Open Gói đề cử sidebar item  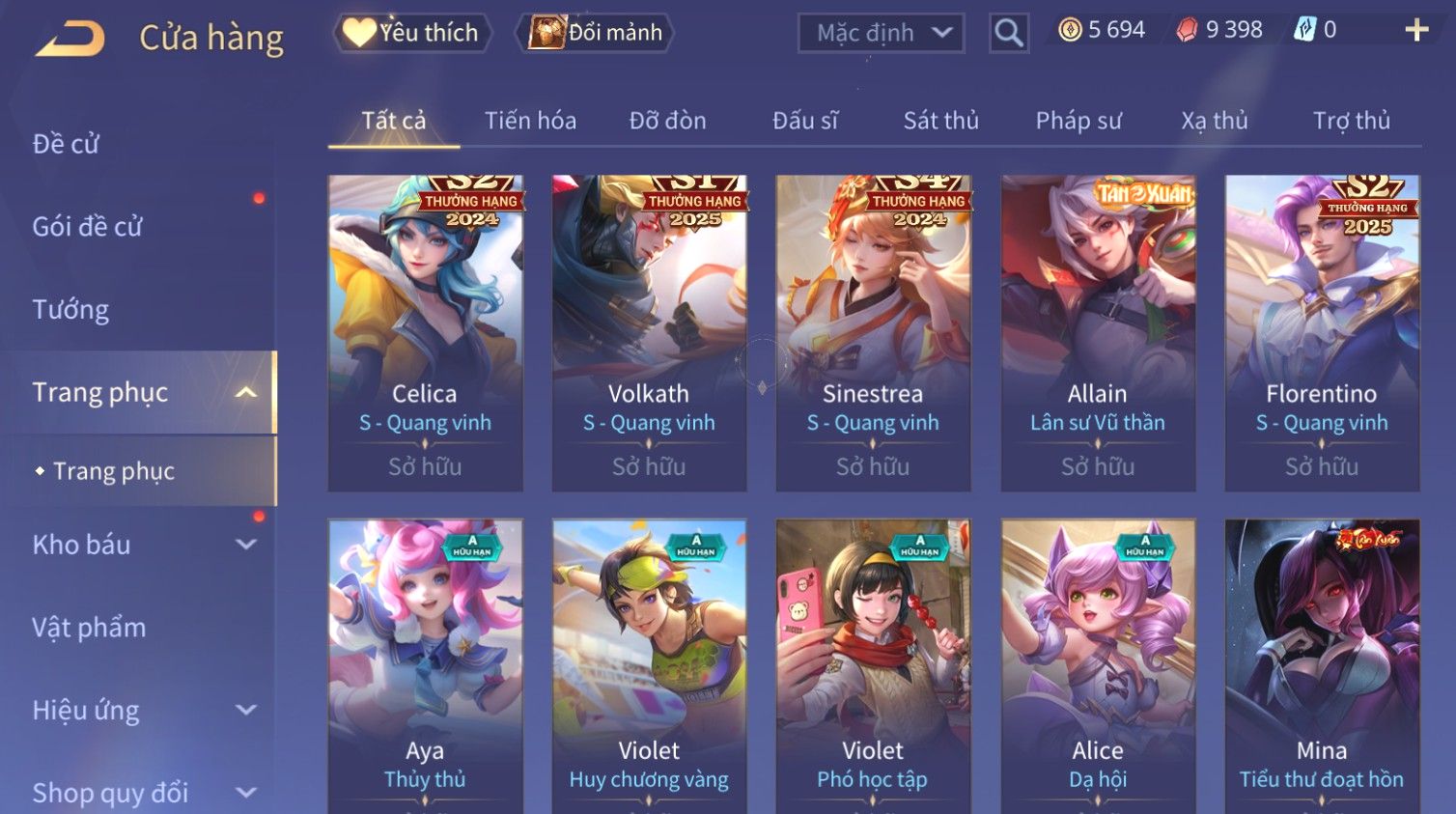pos(87,226)
